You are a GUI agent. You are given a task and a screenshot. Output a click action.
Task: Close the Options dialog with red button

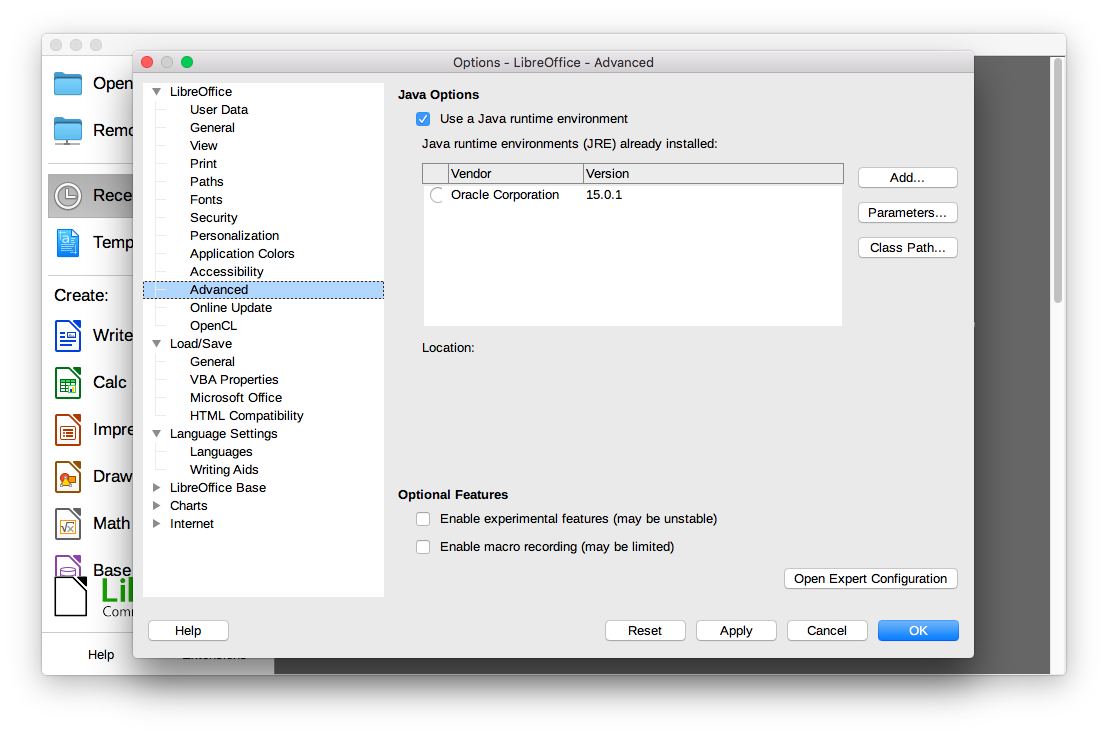147,62
